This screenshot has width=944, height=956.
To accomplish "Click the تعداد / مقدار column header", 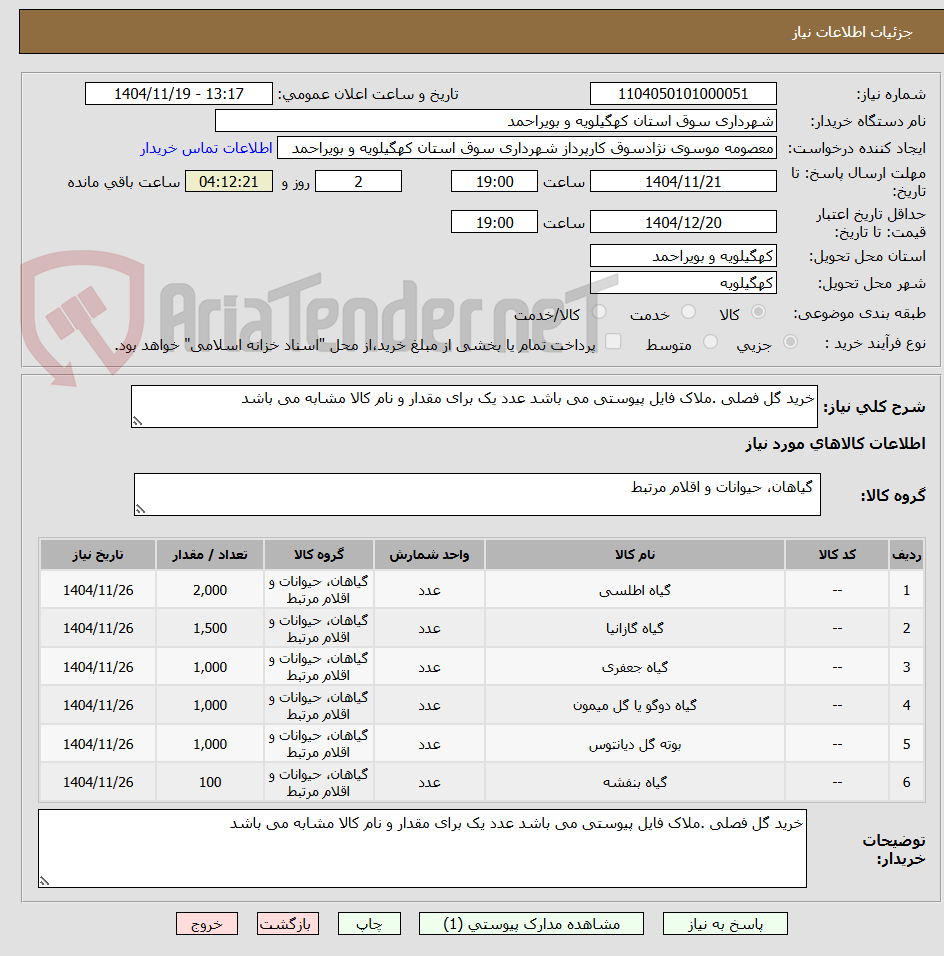I will (210, 555).
